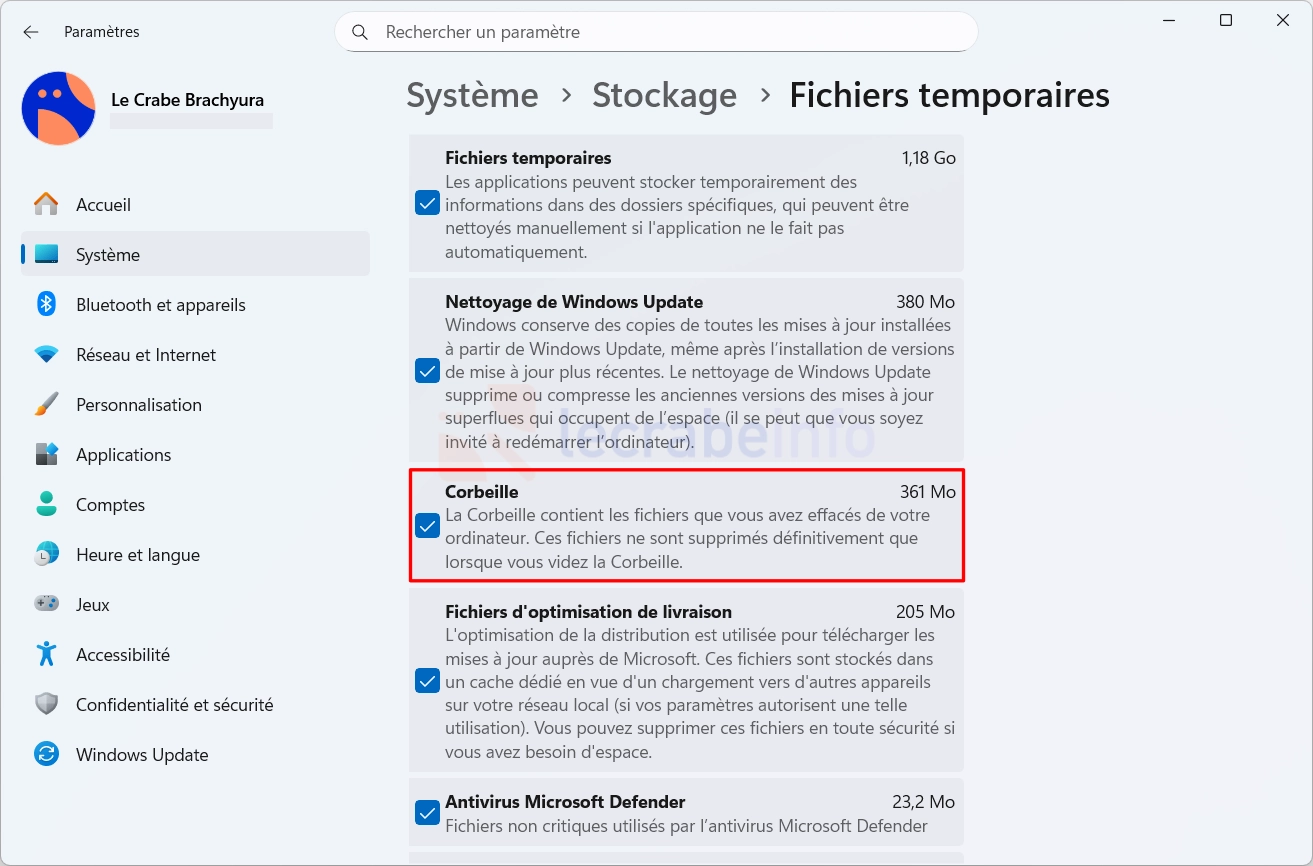The width and height of the screenshot is (1313, 866).
Task: Click the back arrow button
Action: pos(31,32)
